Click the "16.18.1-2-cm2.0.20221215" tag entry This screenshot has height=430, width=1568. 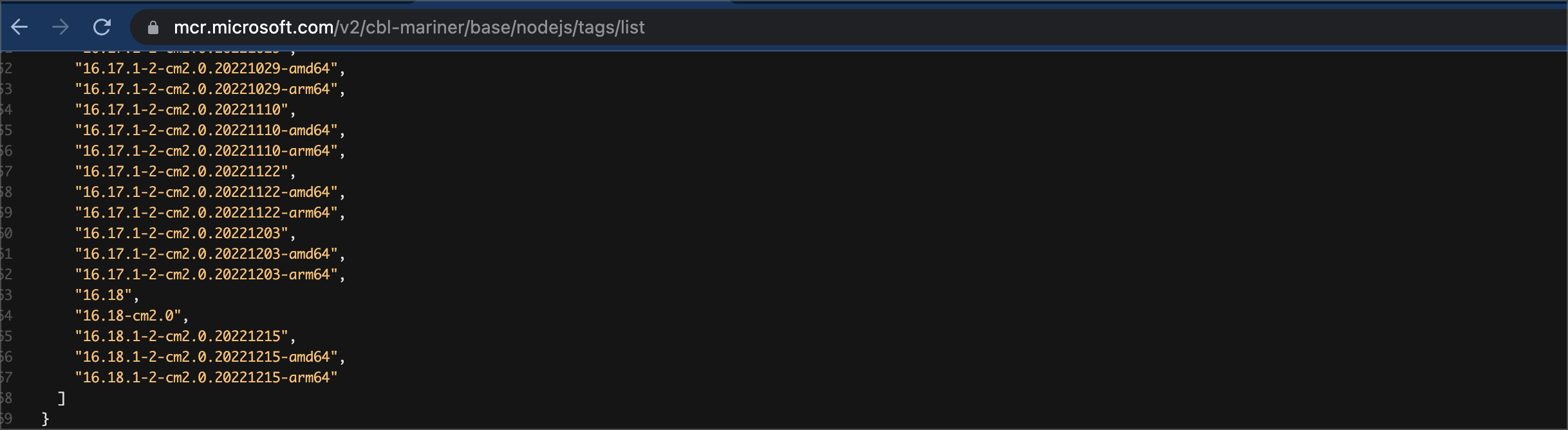coord(183,337)
